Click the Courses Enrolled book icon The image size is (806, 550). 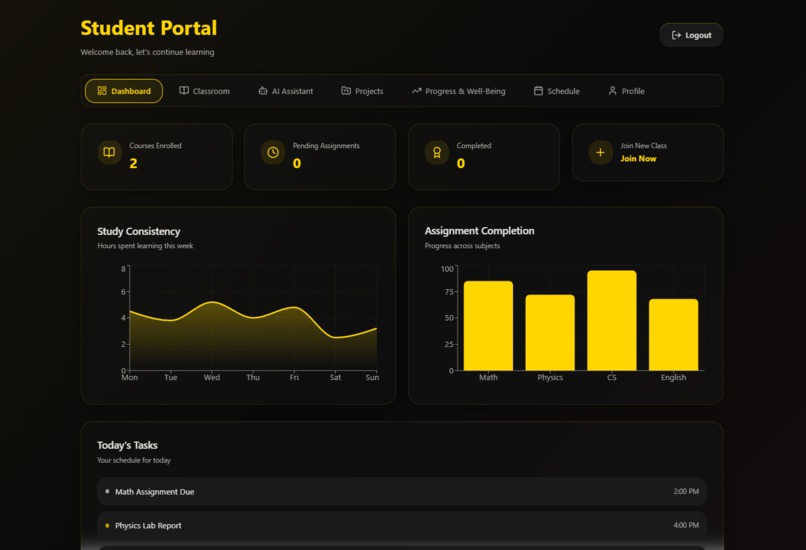[x=109, y=152]
